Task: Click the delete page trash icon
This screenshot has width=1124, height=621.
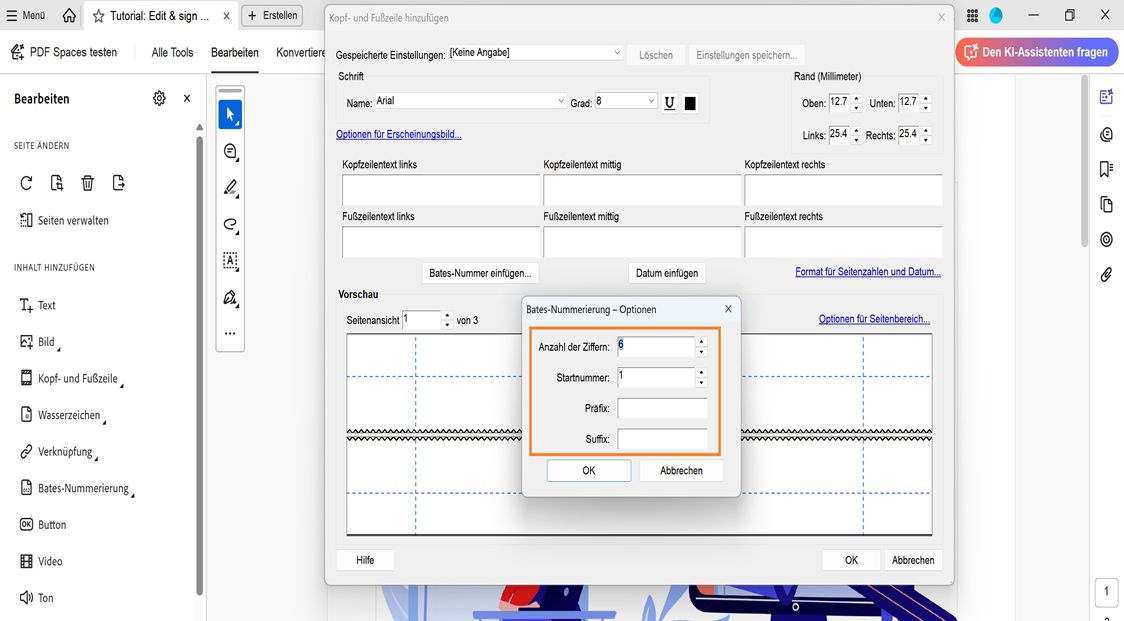Action: 87,183
